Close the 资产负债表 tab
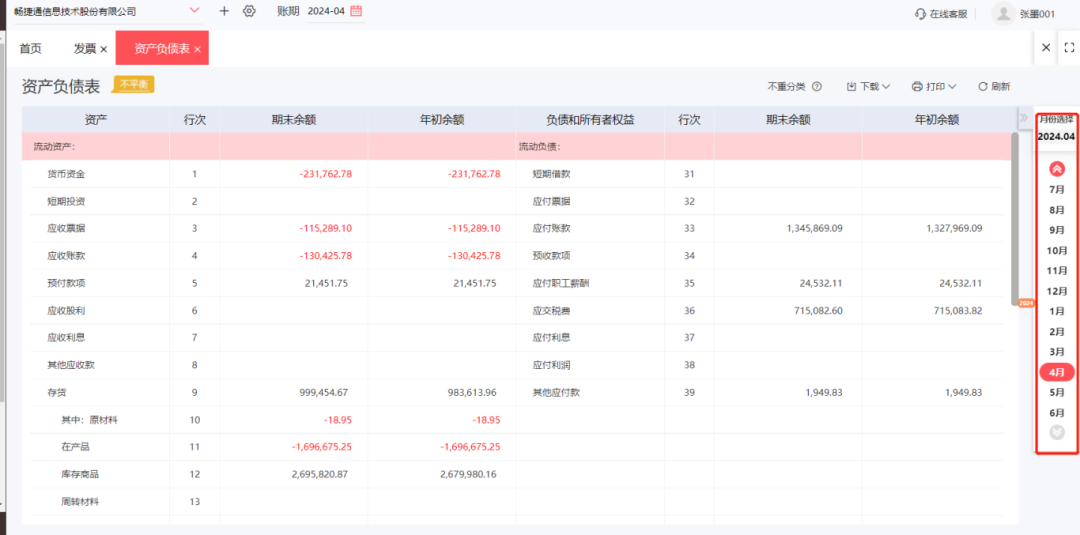Viewport: 1080px width, 535px height. tap(198, 50)
